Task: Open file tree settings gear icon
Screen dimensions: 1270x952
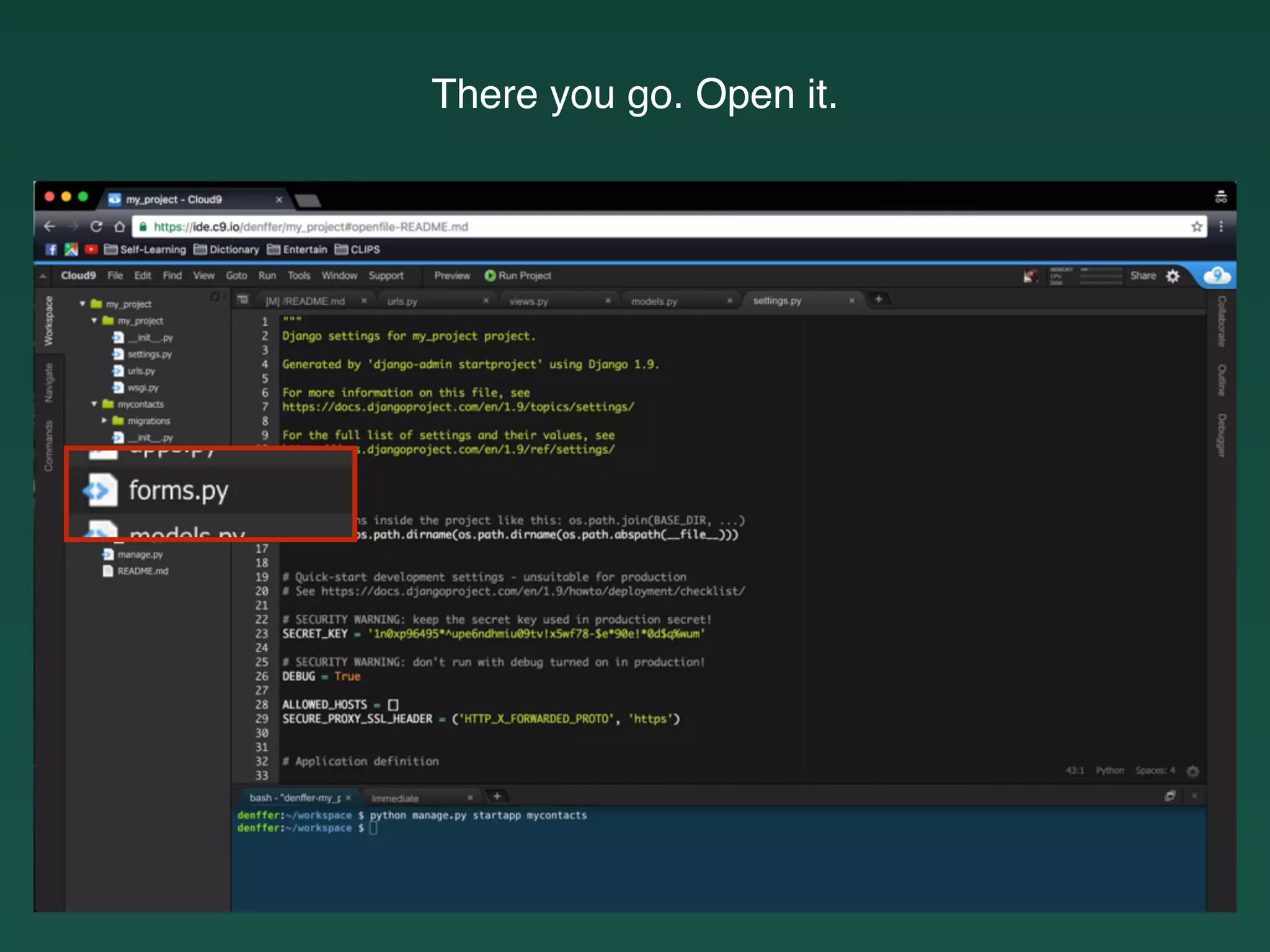Action: coord(215,297)
